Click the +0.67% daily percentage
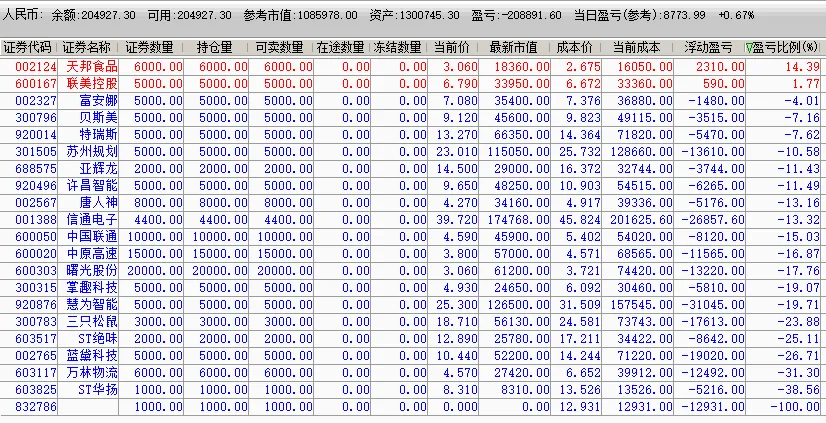The image size is (826, 423). [x=736, y=15]
